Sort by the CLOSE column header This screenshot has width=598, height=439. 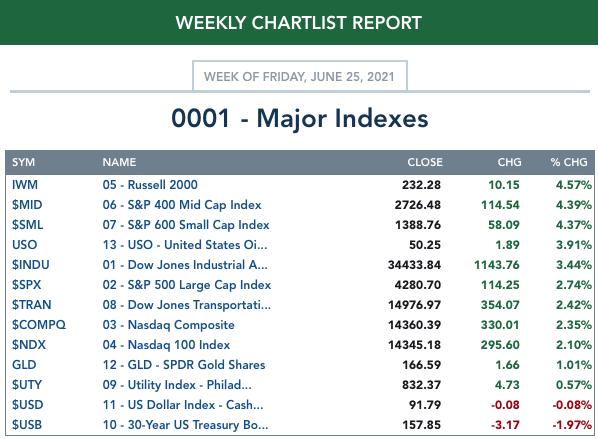point(425,162)
